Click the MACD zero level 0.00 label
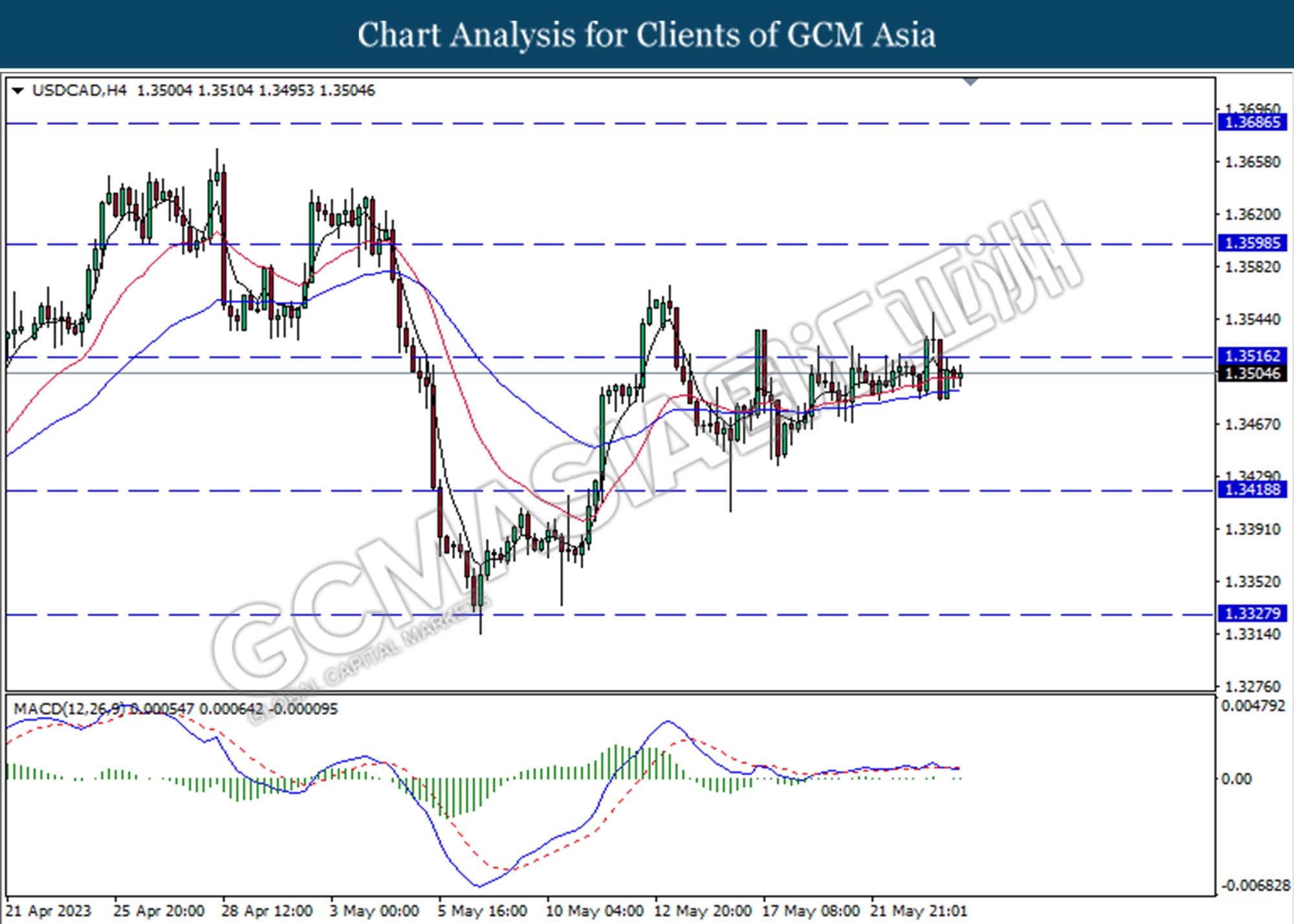The height and width of the screenshot is (924, 1294). [1236, 779]
